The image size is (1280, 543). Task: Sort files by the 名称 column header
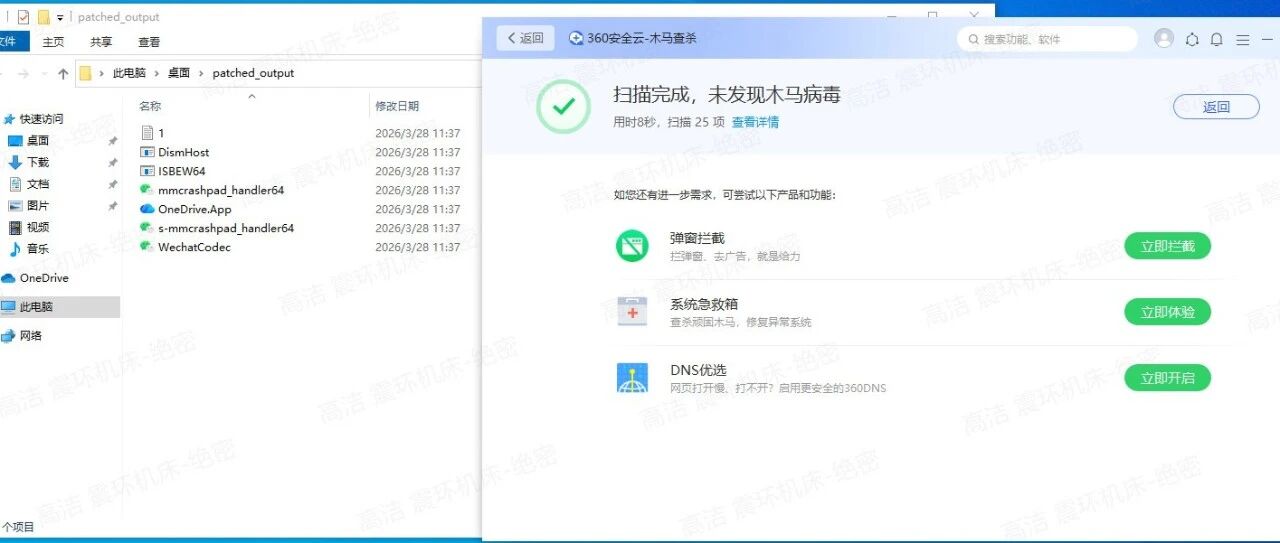pos(150,106)
